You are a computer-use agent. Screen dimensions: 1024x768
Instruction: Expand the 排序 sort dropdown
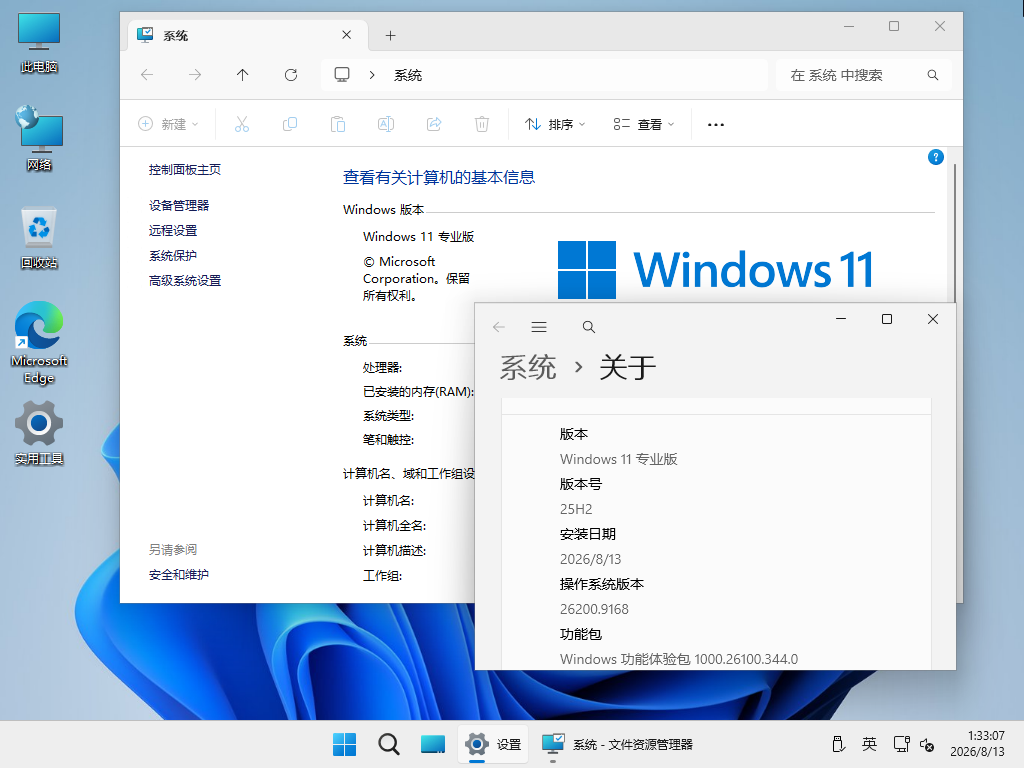pos(555,124)
